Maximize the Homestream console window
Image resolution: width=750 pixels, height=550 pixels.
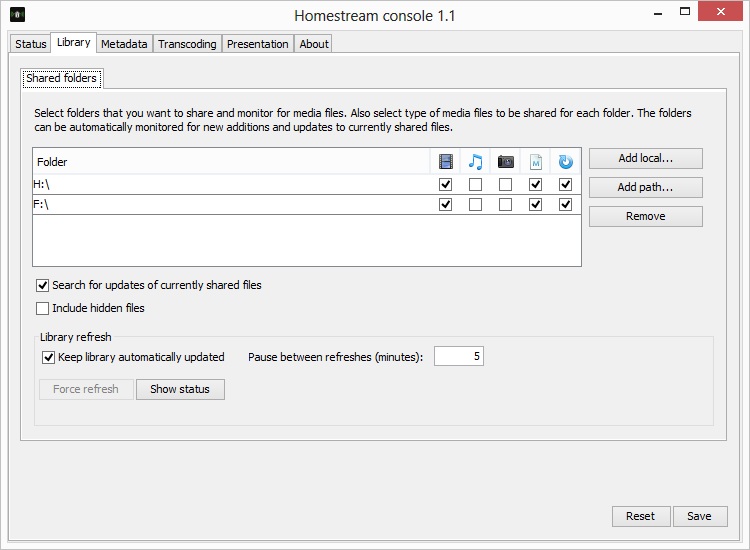point(685,12)
